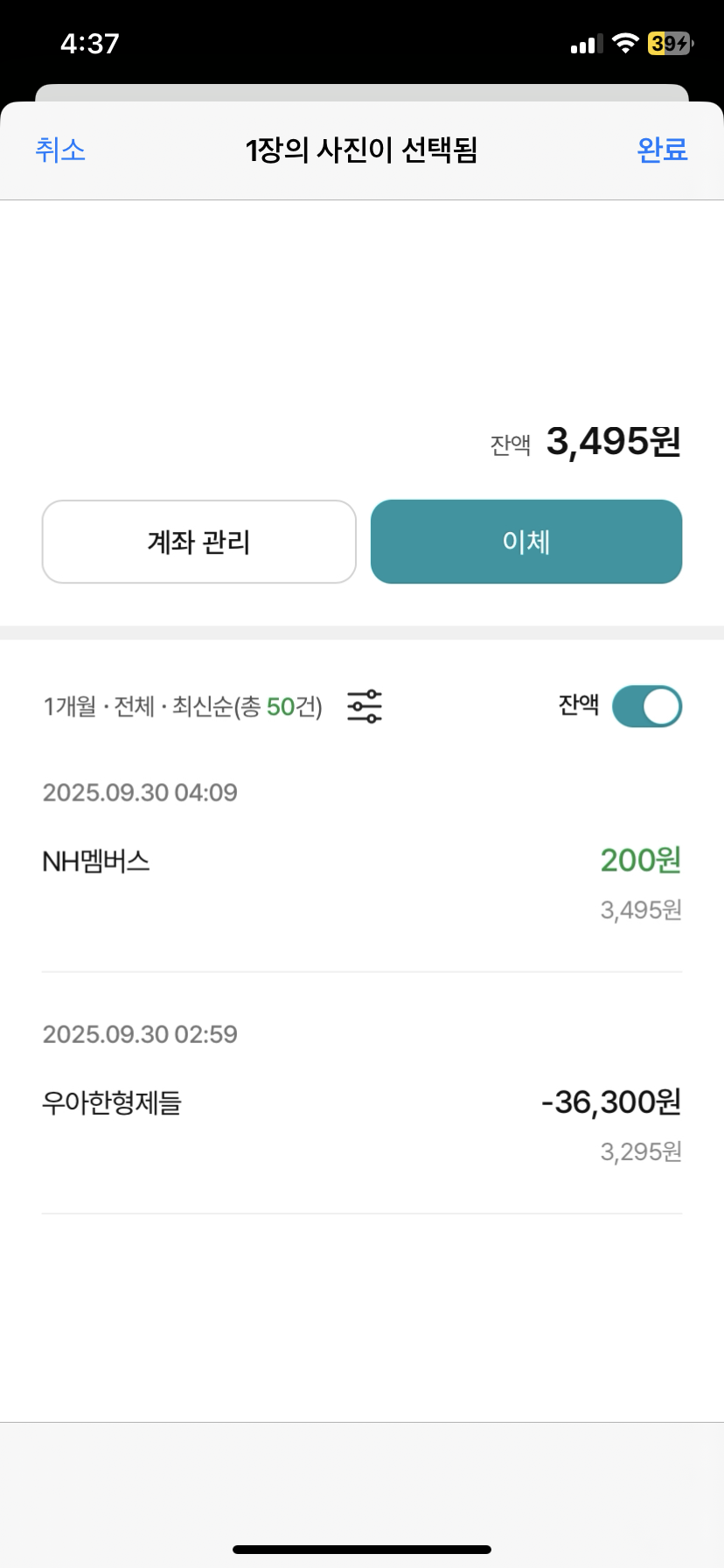Tap the 취소 cancel button
Image resolution: width=724 pixels, height=1568 pixels.
pyautogui.click(x=60, y=150)
